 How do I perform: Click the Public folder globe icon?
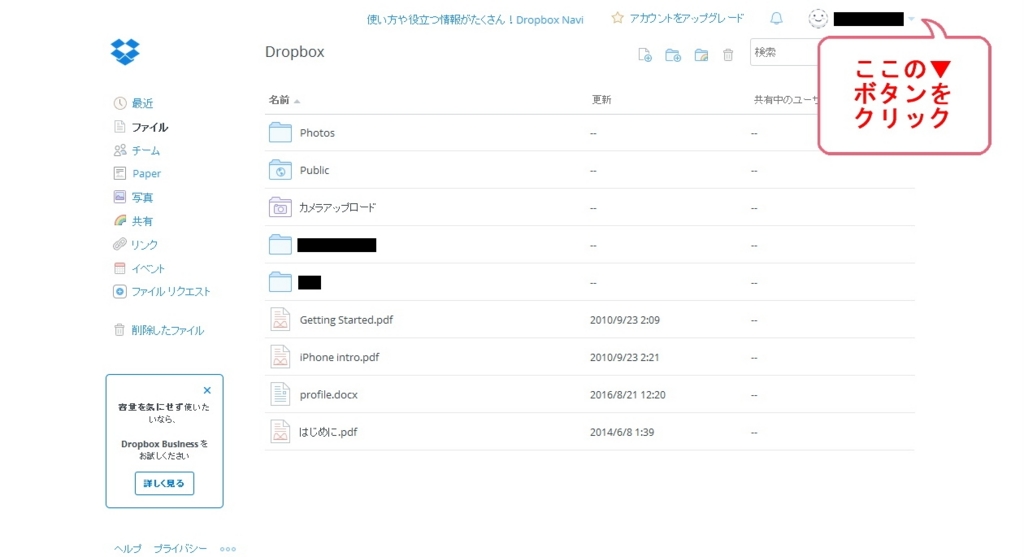tap(280, 170)
